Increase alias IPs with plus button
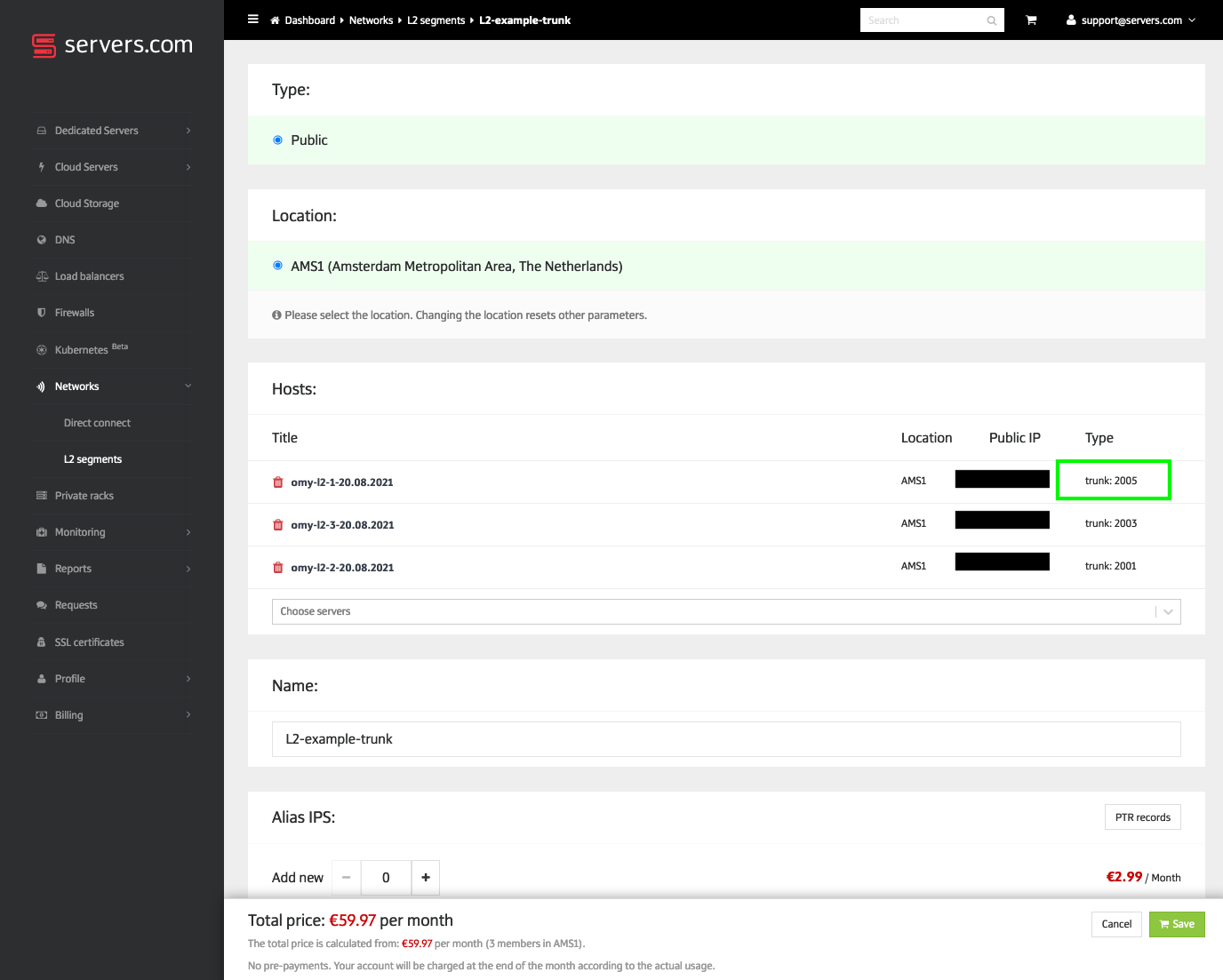Viewport: 1223px width, 980px height. pyautogui.click(x=426, y=878)
